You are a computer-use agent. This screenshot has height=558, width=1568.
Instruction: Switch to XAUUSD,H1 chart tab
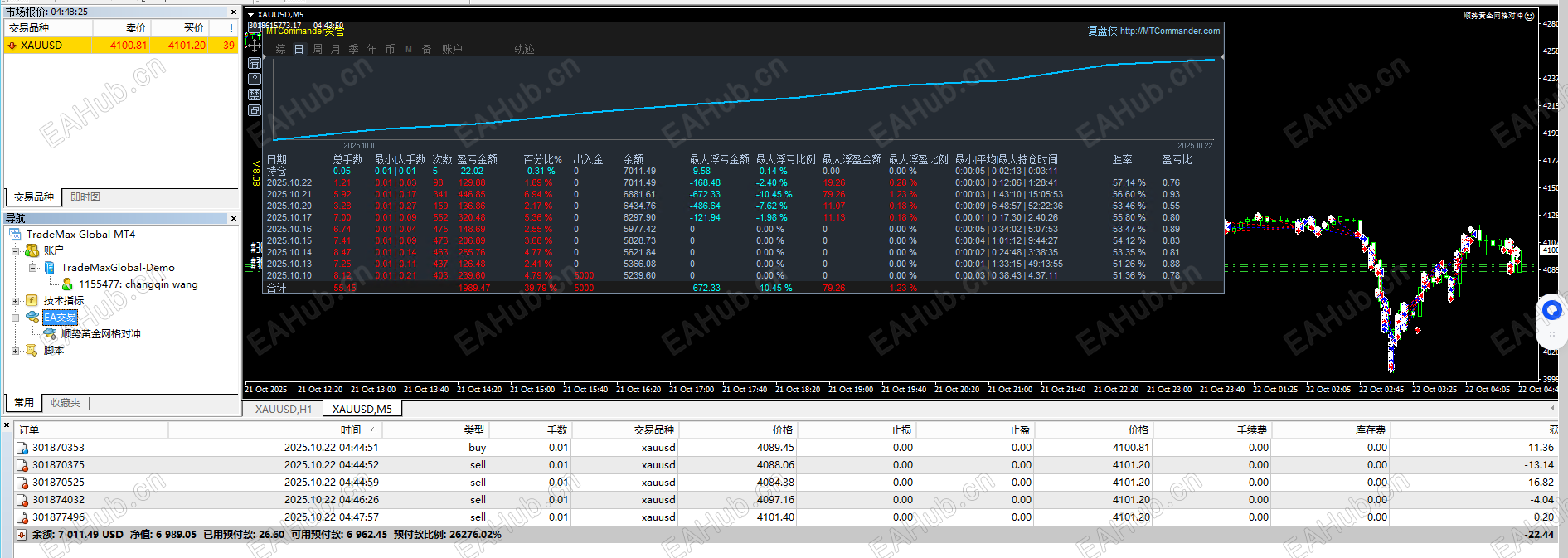coord(284,410)
